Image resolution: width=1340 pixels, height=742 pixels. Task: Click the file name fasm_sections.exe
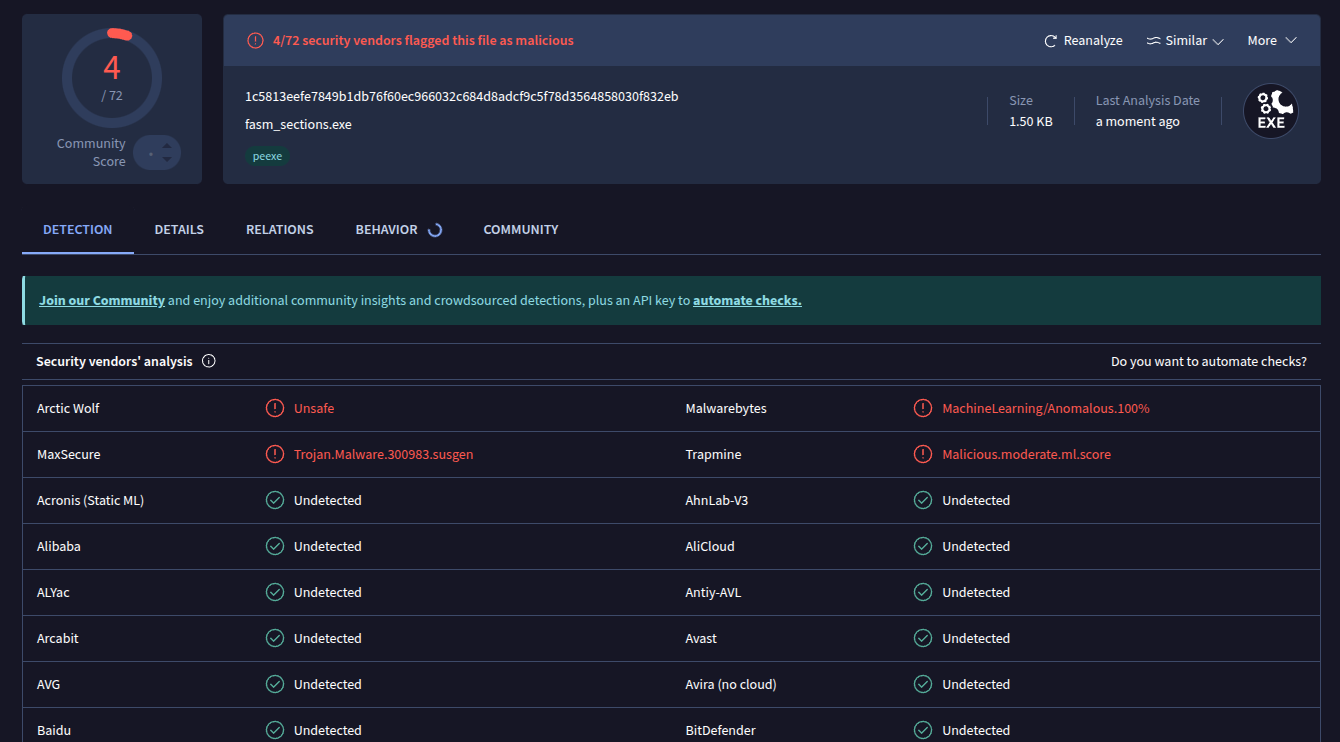[x=298, y=124]
